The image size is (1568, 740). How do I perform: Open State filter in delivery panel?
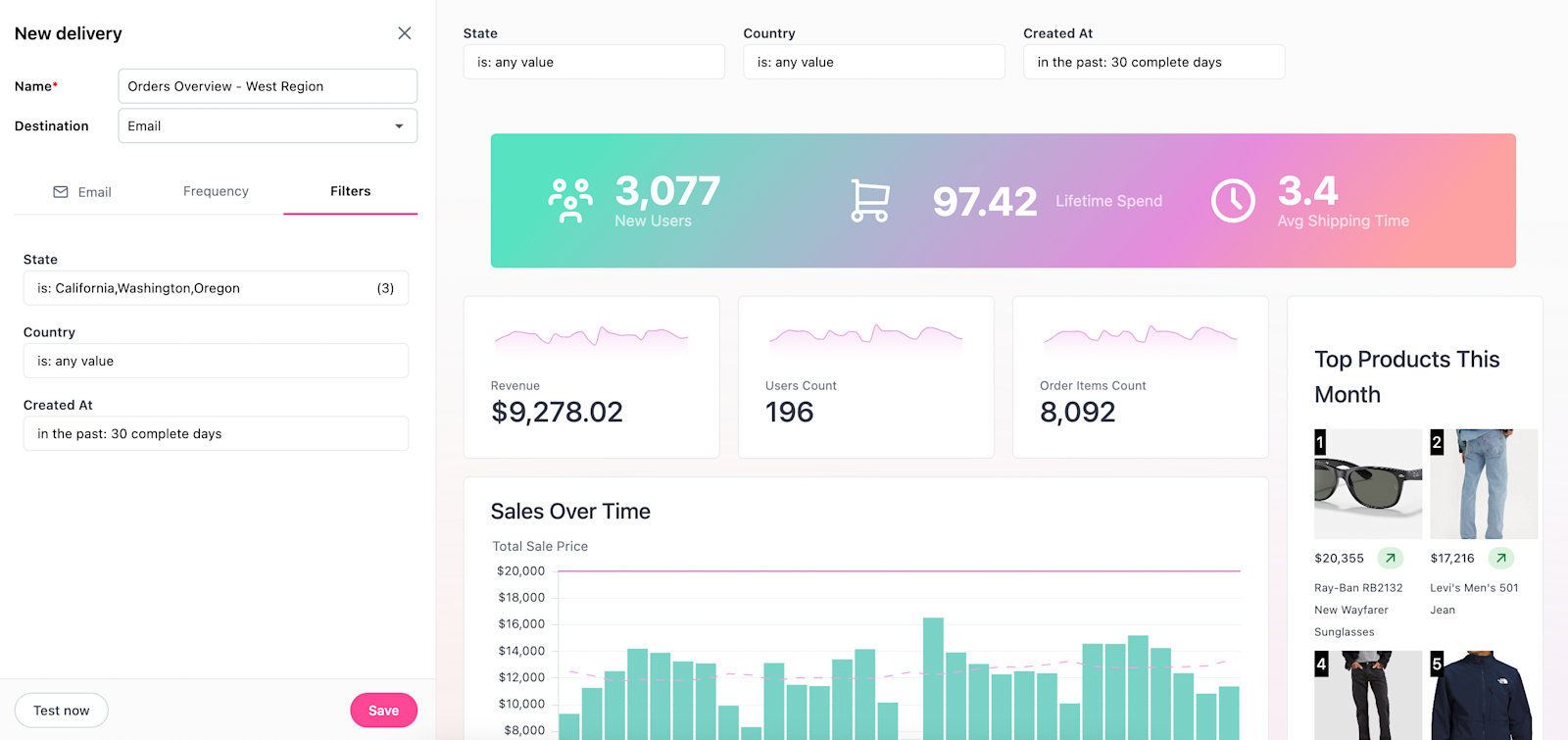tap(216, 288)
